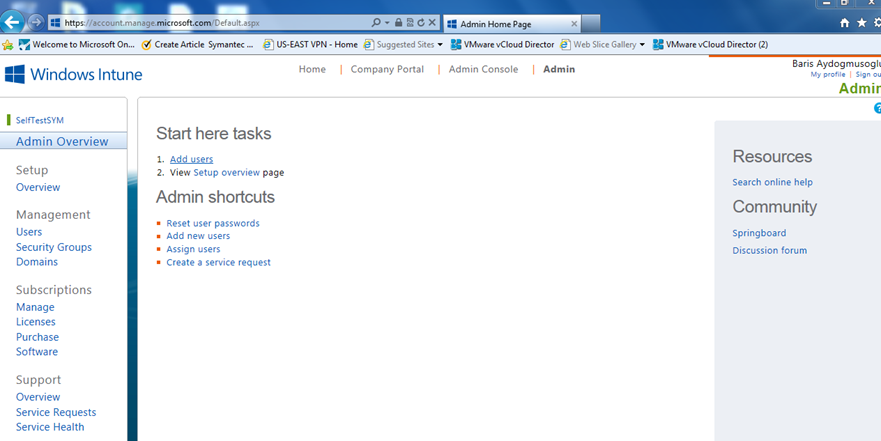Image resolution: width=881 pixels, height=441 pixels.
Task: Click the Admin shortcuts heading
Action: click(215, 197)
